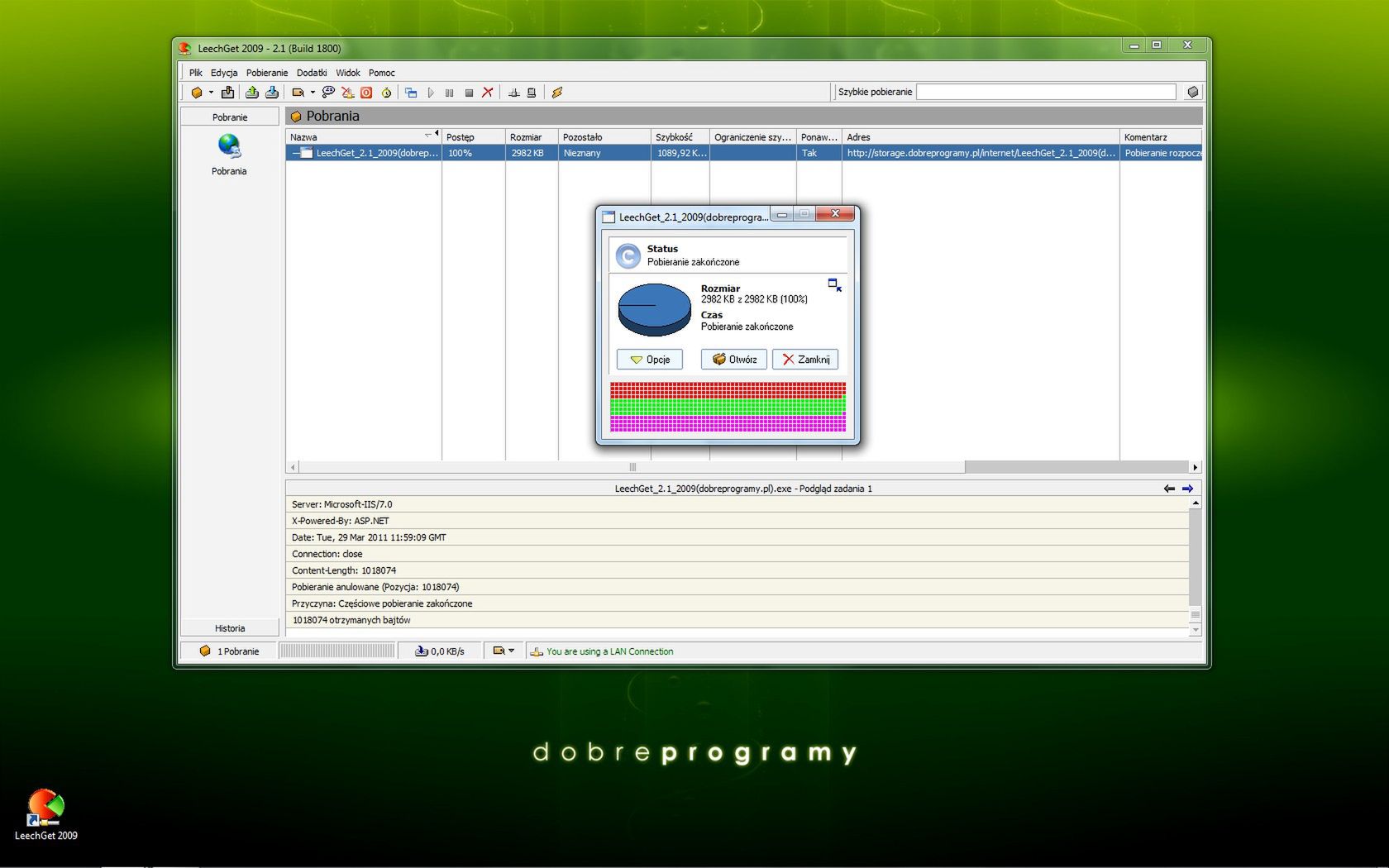Click the computer disconnect toolbar icon
Screen dimensions: 1389x868
pyautogui.click(x=532, y=93)
